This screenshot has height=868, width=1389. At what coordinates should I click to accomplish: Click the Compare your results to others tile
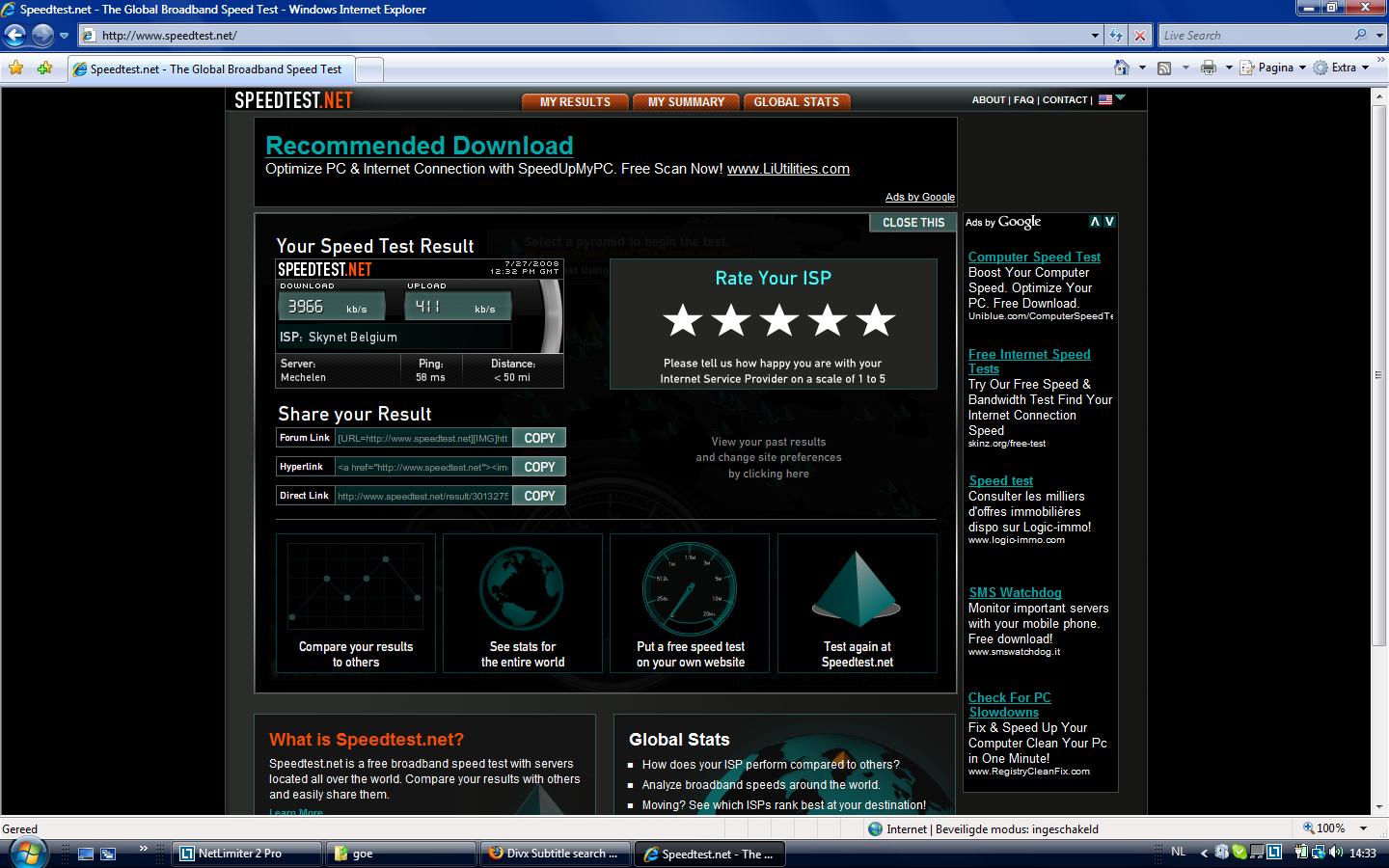pyautogui.click(x=356, y=603)
